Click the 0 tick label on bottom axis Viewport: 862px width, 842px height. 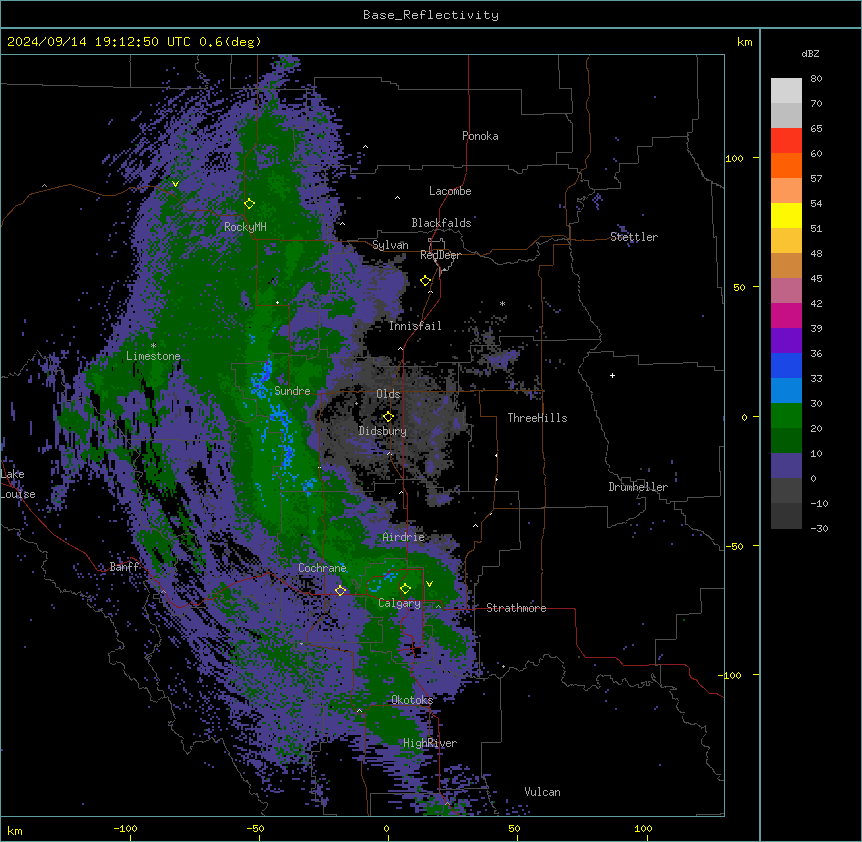(386, 828)
